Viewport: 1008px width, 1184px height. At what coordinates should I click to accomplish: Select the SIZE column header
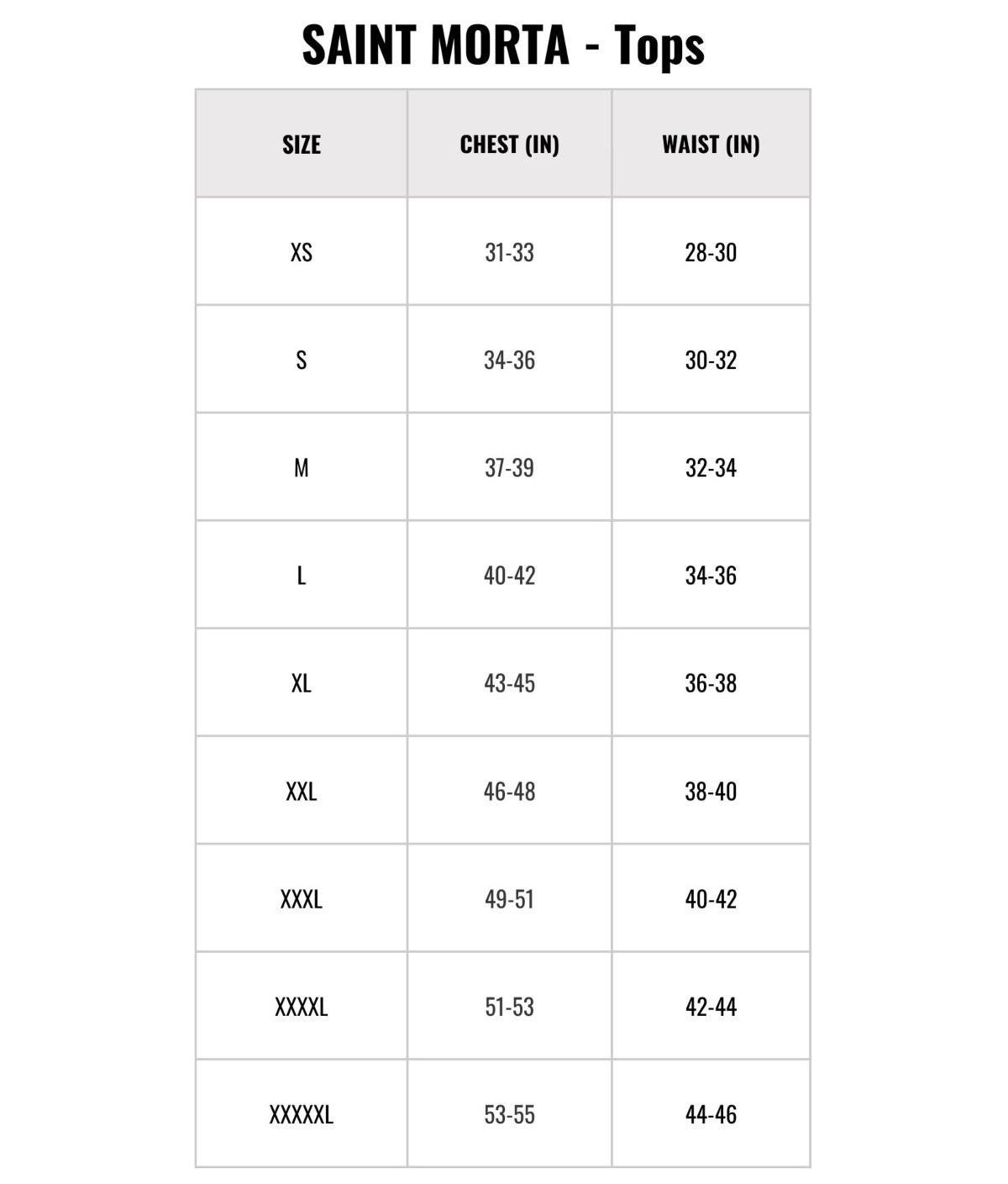click(302, 145)
